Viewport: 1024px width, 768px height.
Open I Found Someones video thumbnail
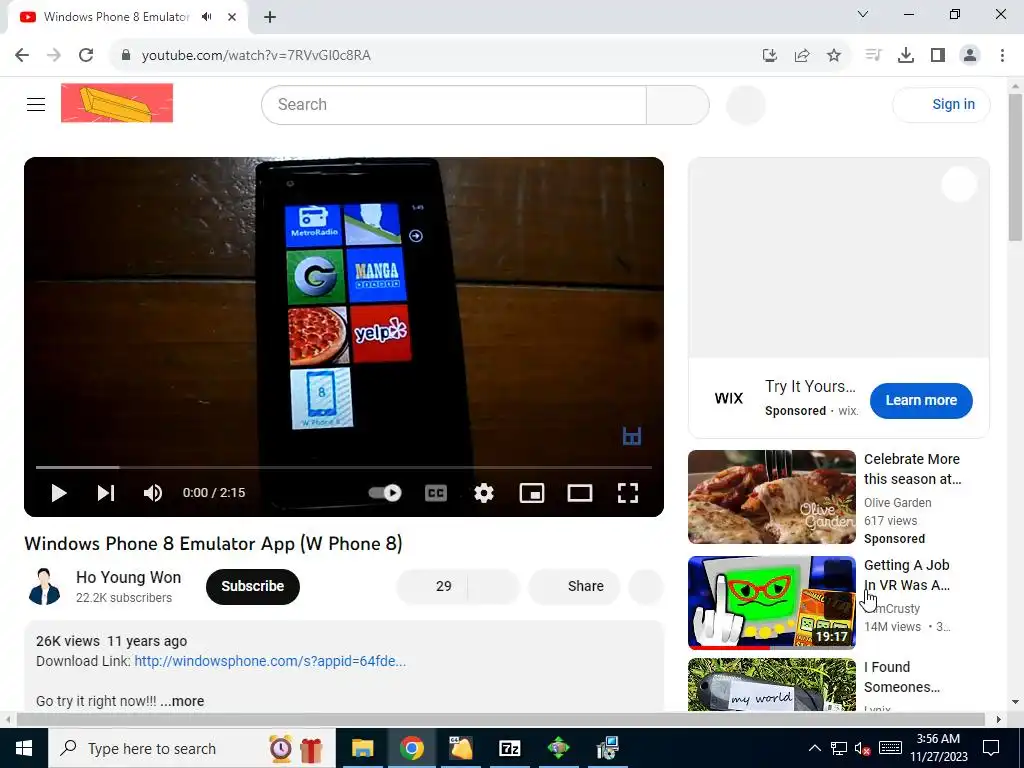click(771, 685)
